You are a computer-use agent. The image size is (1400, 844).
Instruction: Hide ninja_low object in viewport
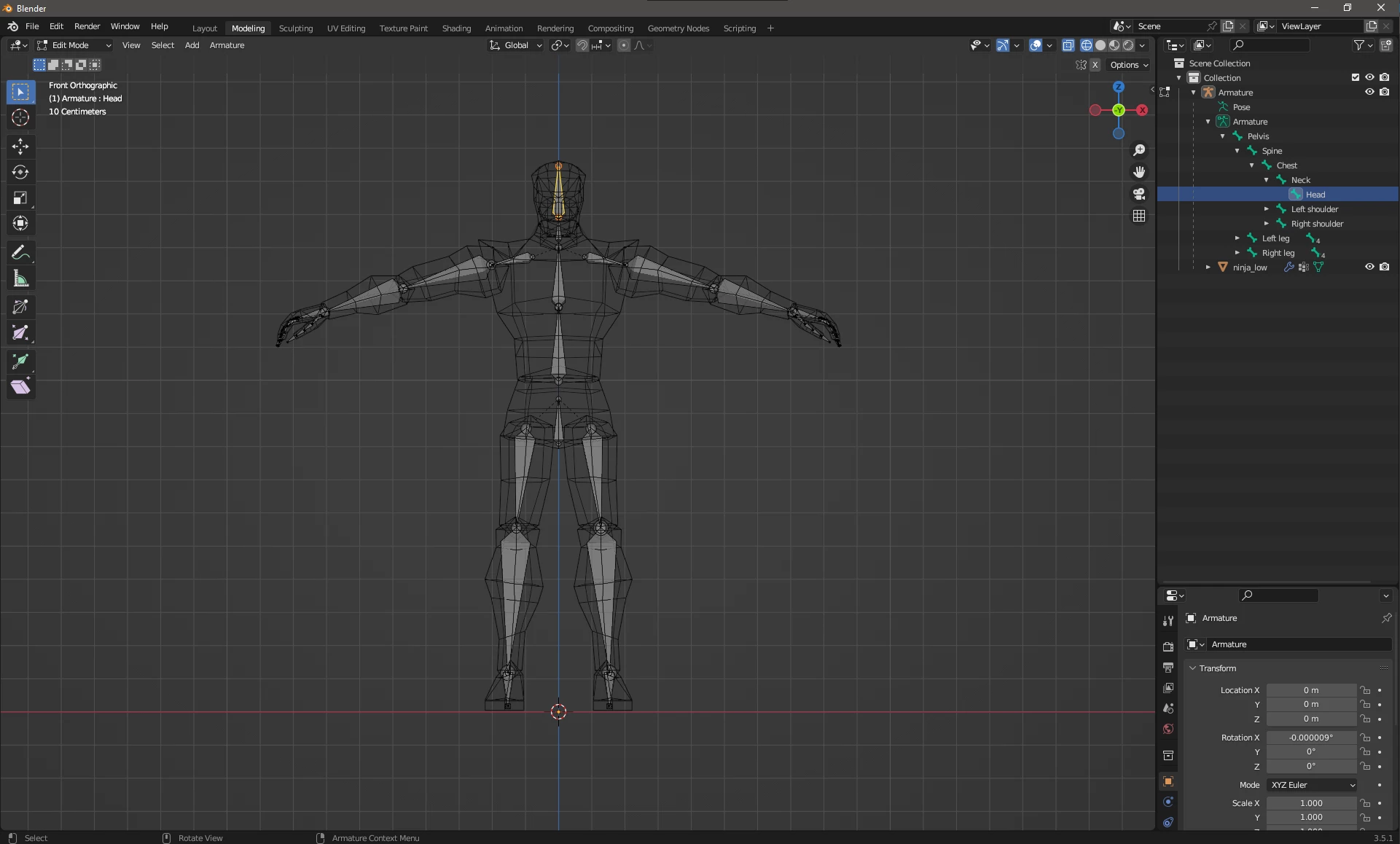click(x=1369, y=267)
